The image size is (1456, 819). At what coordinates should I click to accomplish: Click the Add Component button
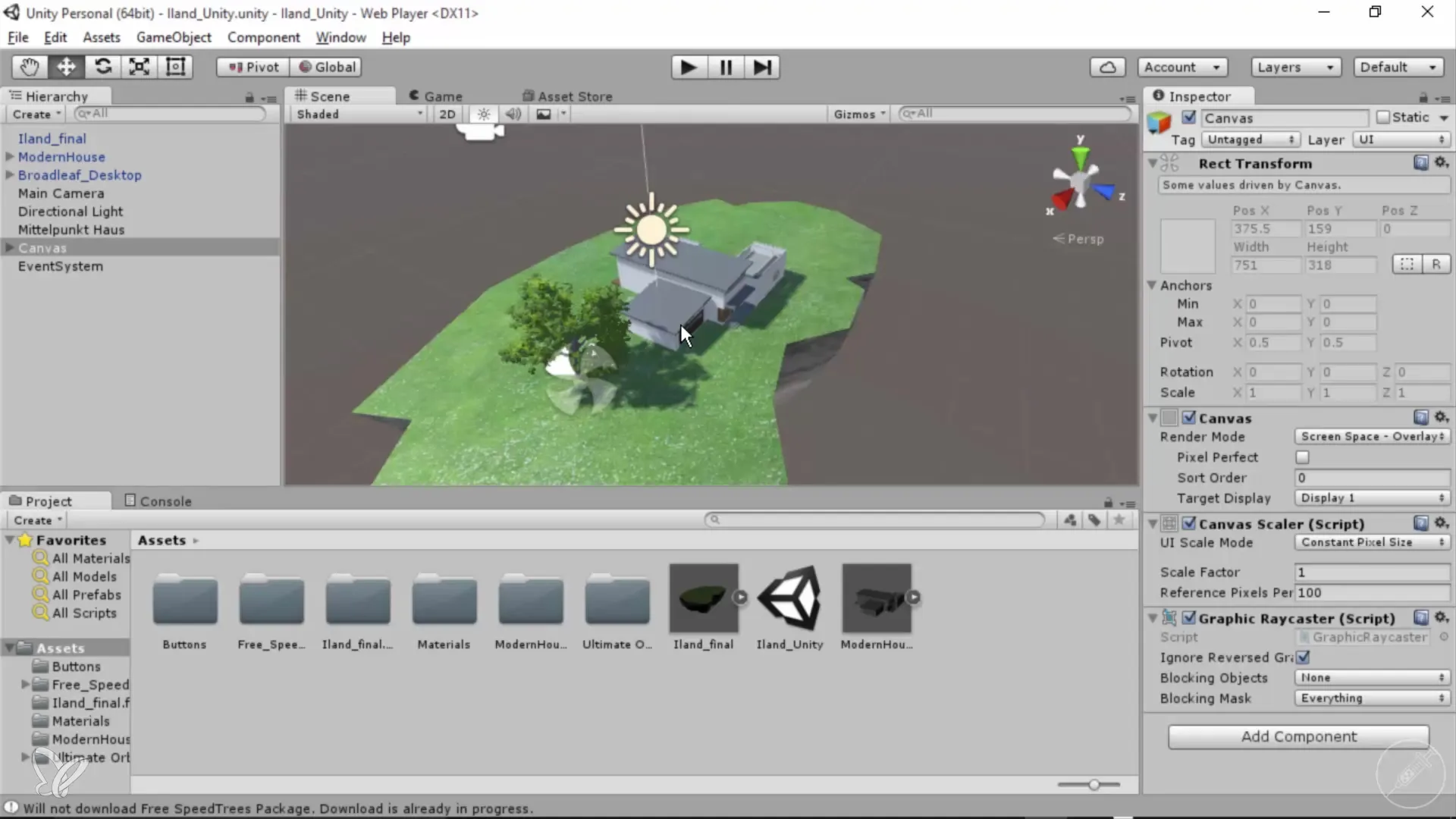pos(1298,736)
